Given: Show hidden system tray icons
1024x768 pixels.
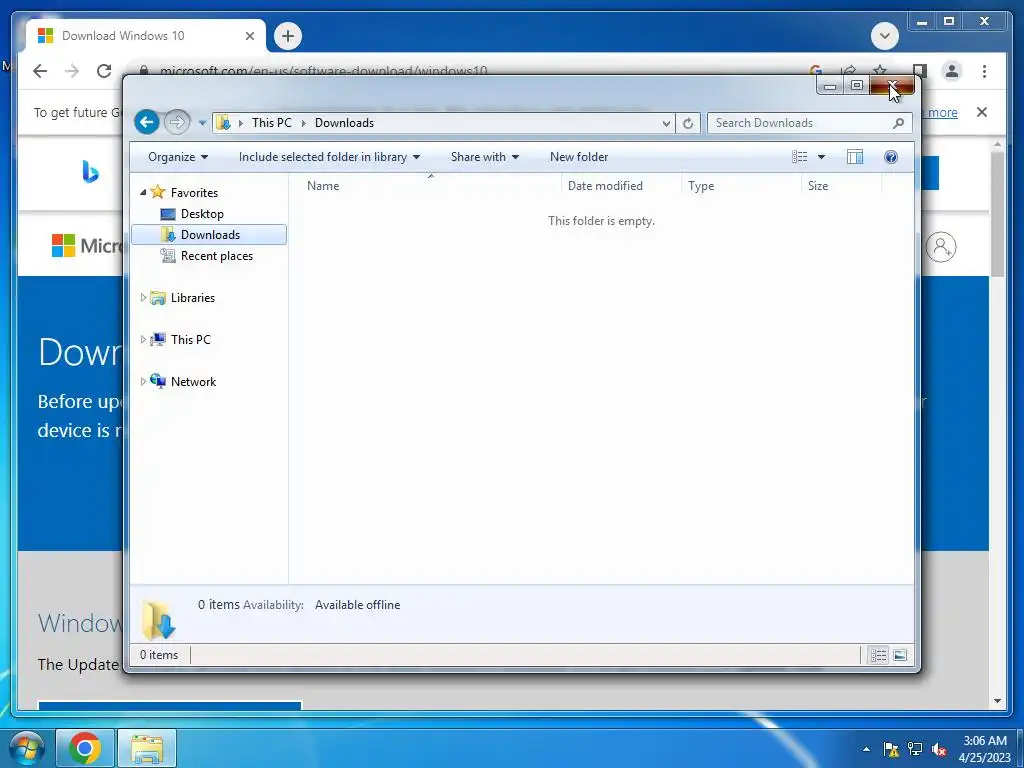Looking at the screenshot, I should (x=866, y=749).
